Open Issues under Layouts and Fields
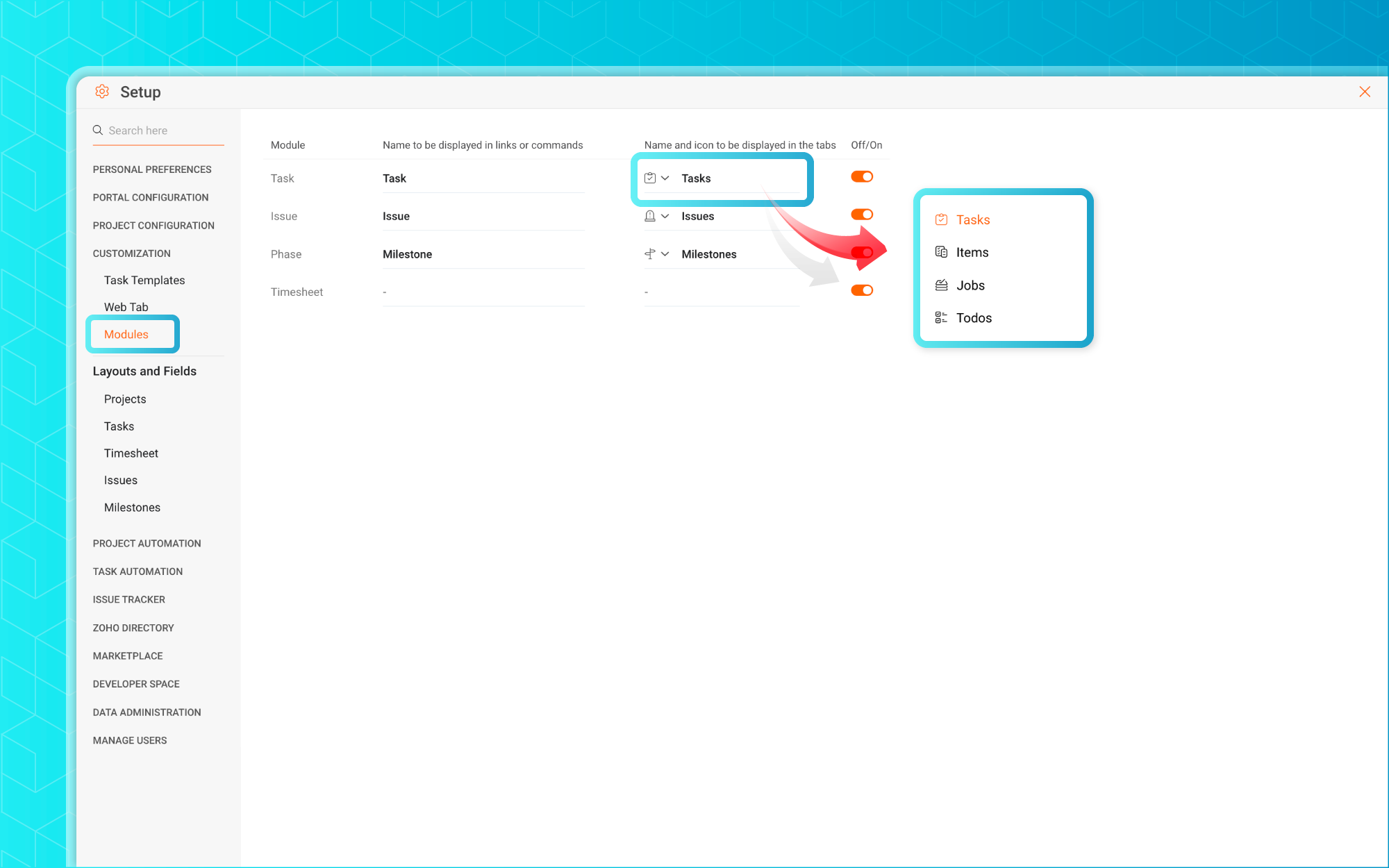1389x868 pixels. tap(121, 481)
